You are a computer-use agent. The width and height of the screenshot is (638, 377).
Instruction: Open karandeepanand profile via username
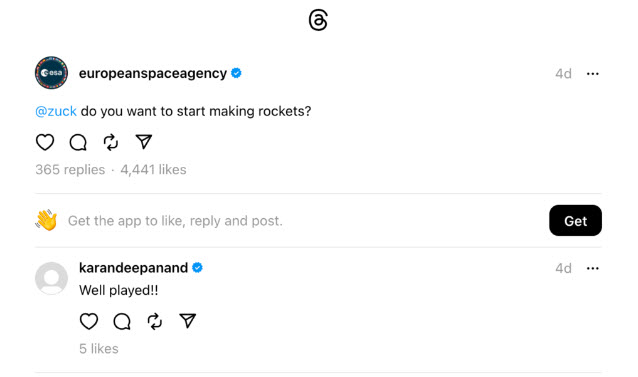coord(133,268)
